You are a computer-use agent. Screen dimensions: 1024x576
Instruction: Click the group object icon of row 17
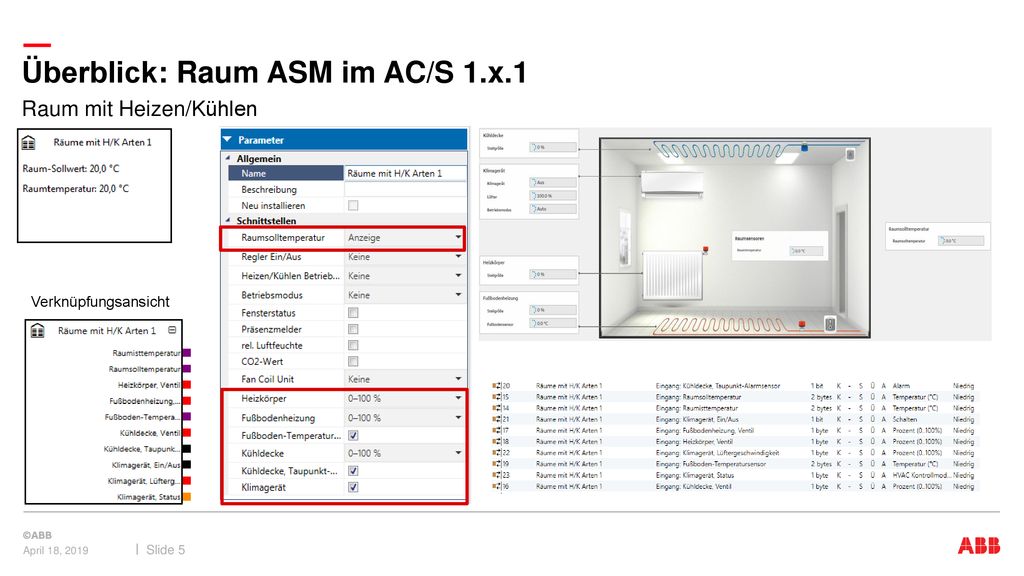(496, 430)
